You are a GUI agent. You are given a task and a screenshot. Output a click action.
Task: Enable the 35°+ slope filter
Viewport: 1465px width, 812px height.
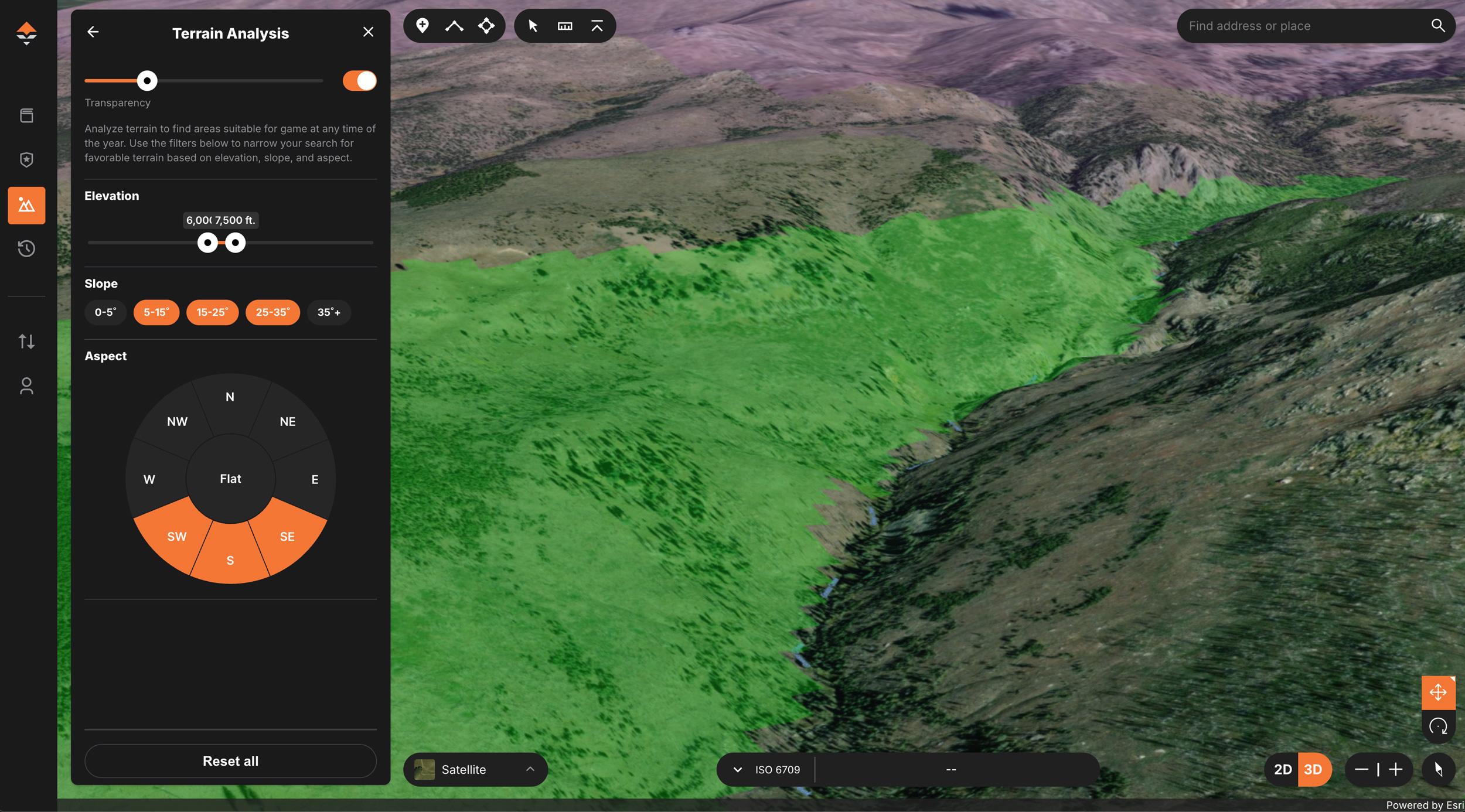click(329, 312)
